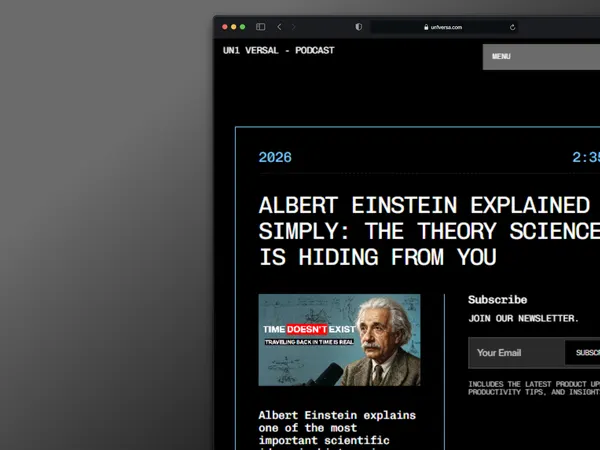Click the padlock icon in address bar

tap(426, 27)
